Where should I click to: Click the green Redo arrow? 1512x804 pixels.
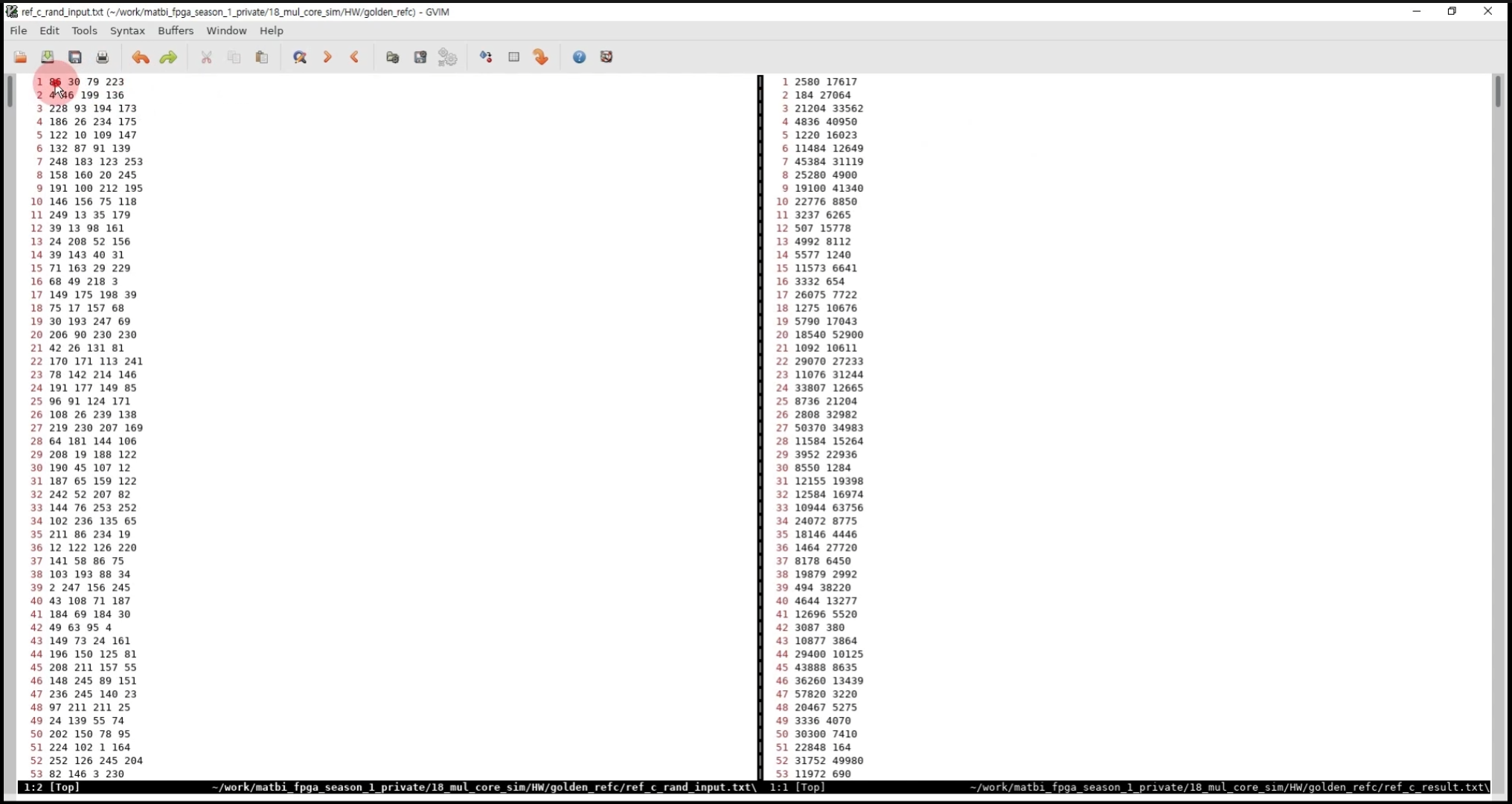click(169, 57)
